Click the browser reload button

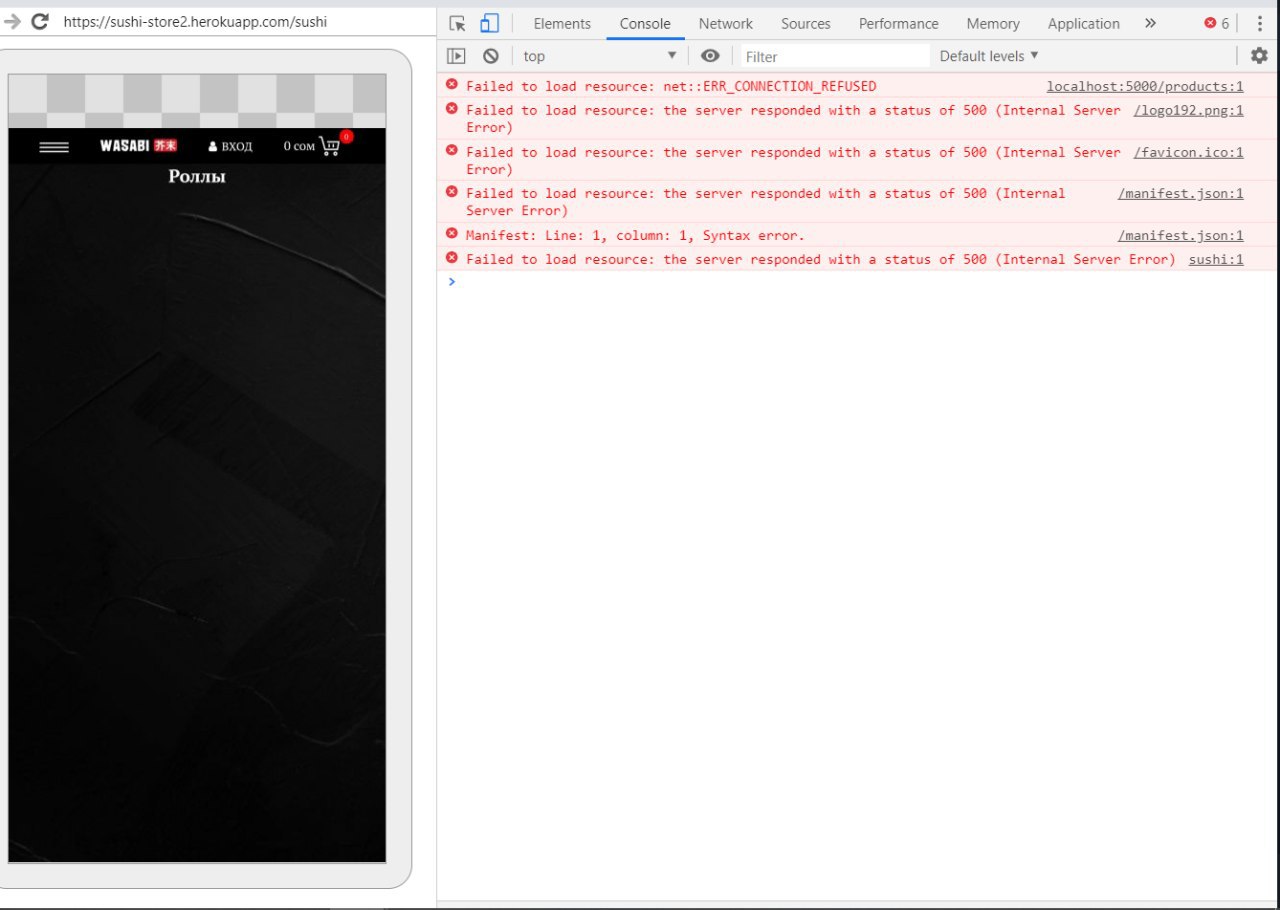click(x=40, y=21)
